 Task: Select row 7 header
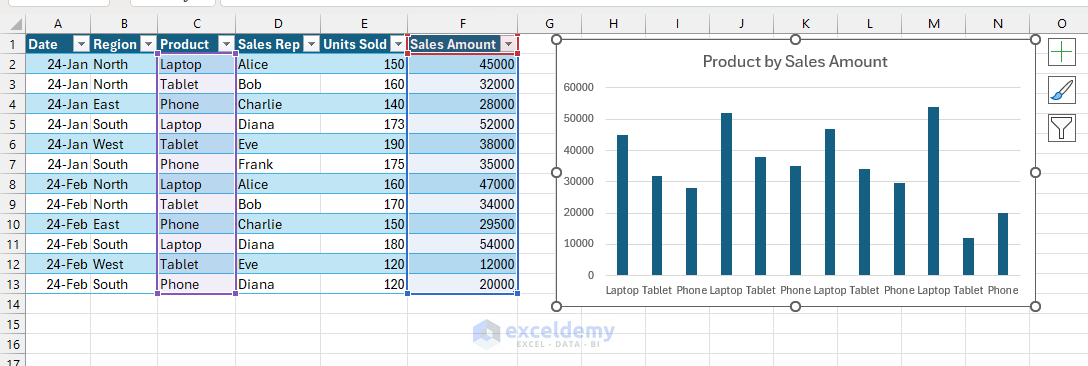[12, 165]
